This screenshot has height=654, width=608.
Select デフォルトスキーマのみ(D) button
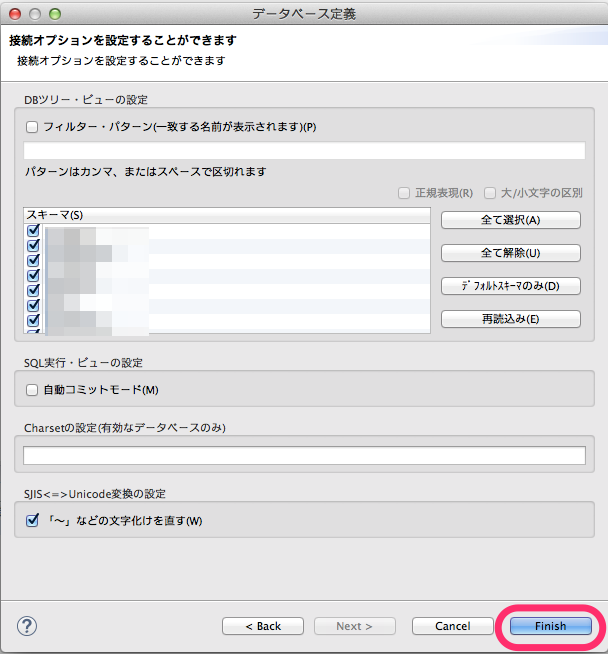tap(511, 286)
